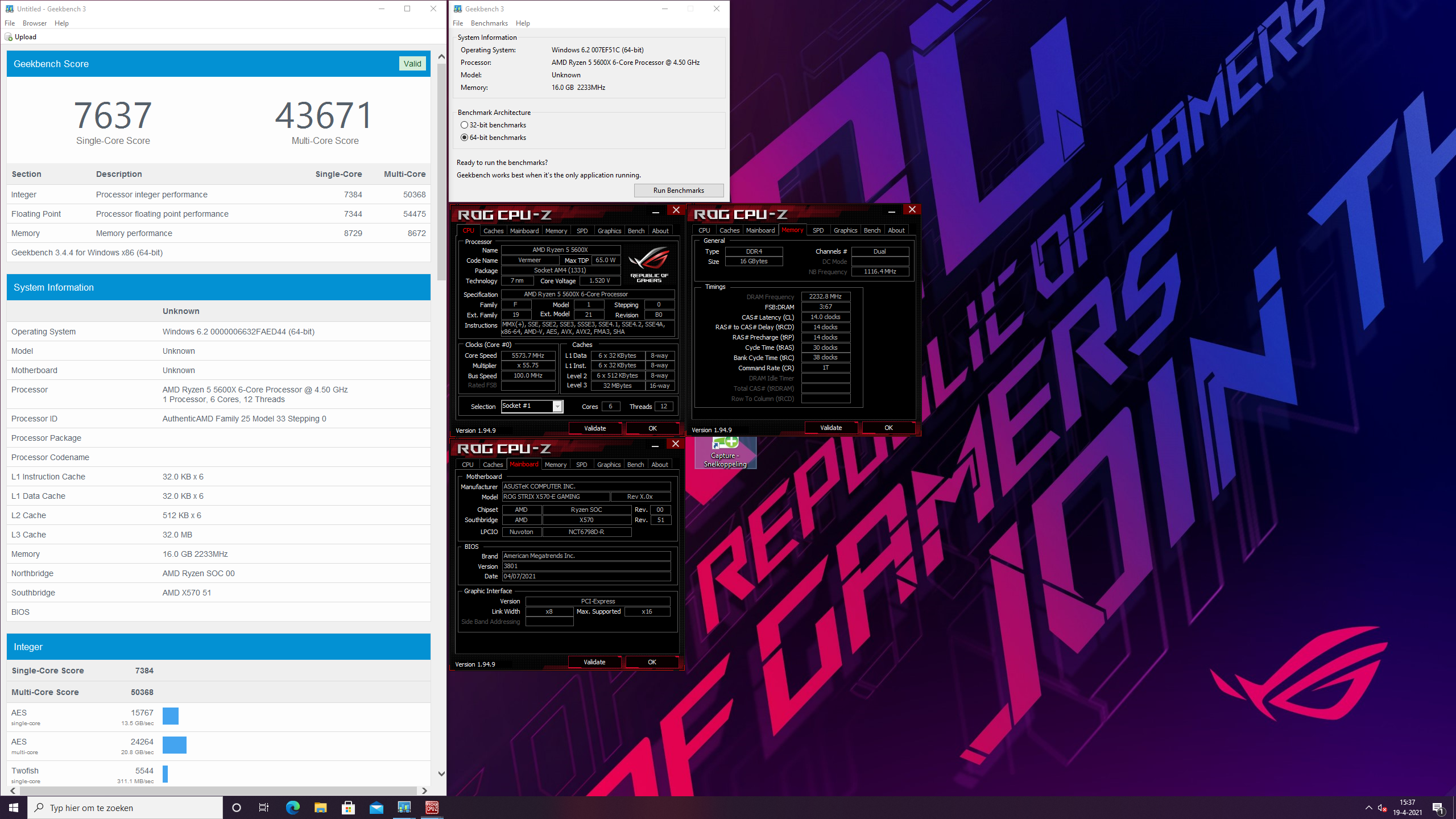This screenshot has height=819, width=1456.
Task: Click the BIOS Version field 3801
Action: [x=586, y=566]
